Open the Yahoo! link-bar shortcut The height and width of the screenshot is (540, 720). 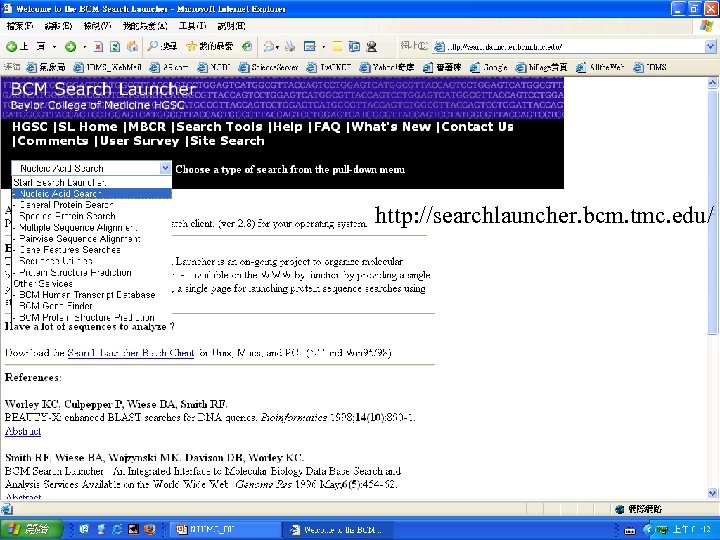(x=387, y=68)
